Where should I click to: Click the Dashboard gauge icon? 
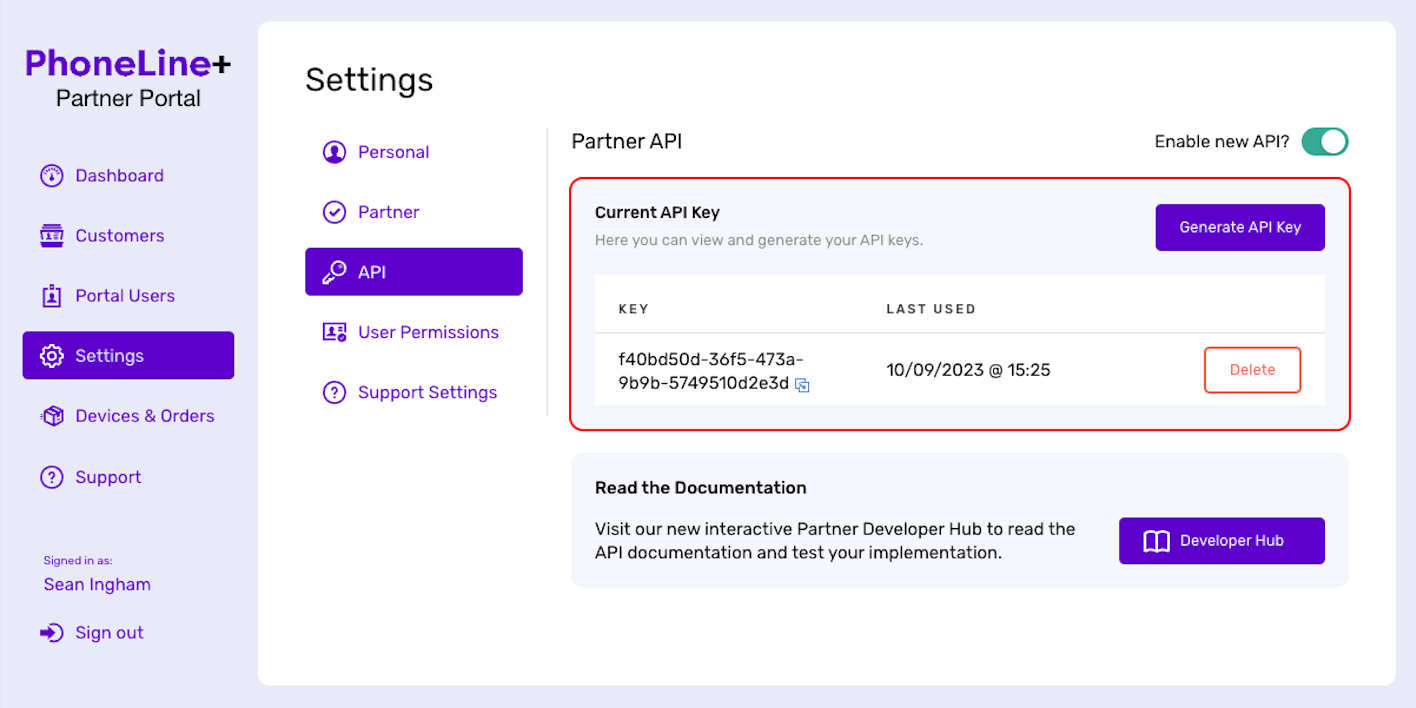click(51, 176)
